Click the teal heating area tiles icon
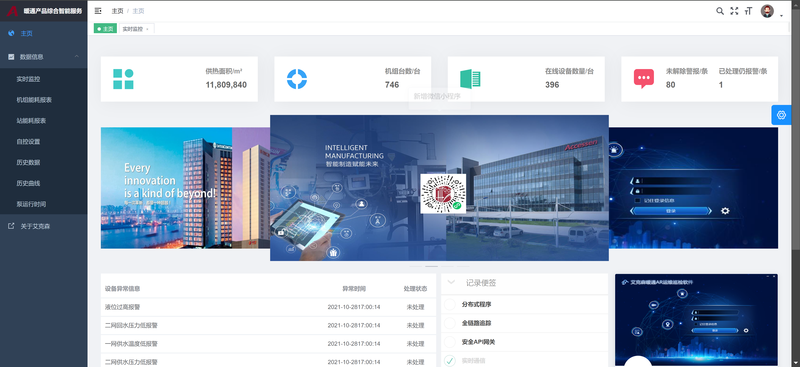The image size is (800, 367). [x=123, y=79]
